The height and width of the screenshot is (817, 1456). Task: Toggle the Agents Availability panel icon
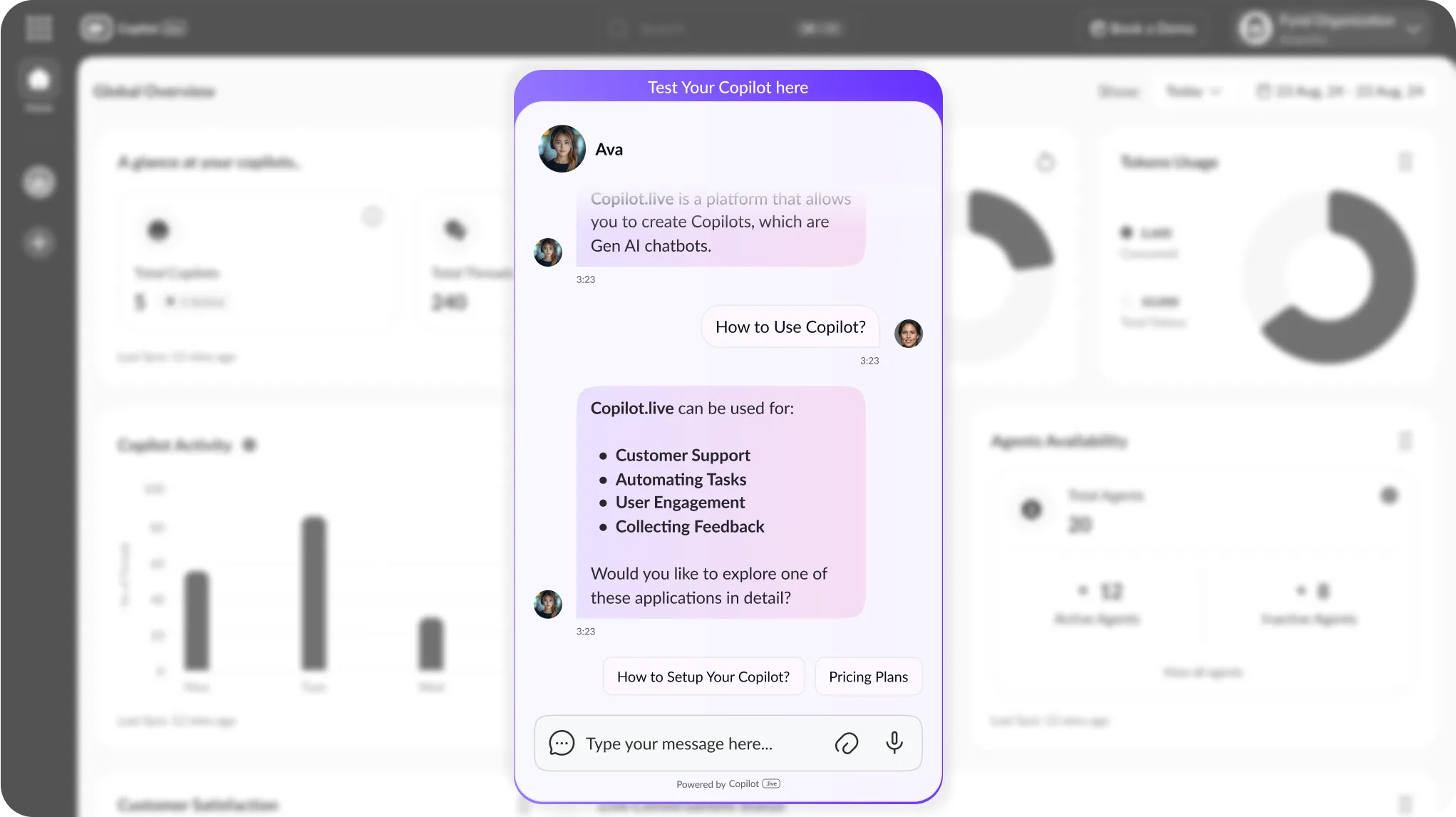click(x=1407, y=441)
